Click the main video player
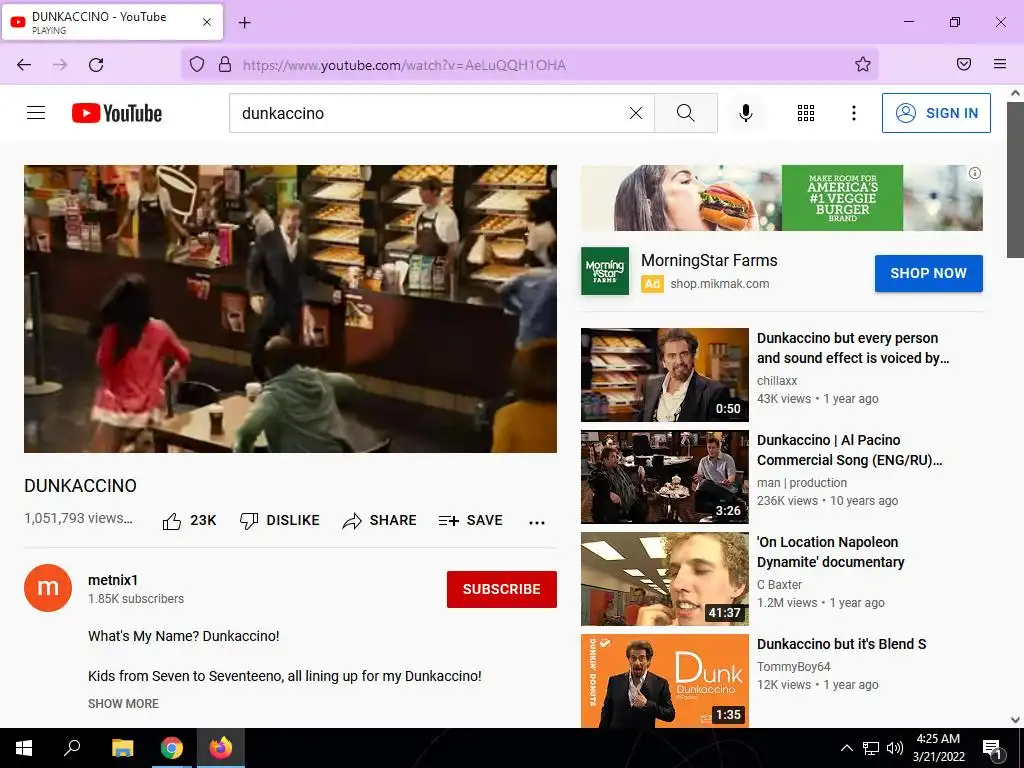Screen dimensions: 1024x768 [291, 309]
